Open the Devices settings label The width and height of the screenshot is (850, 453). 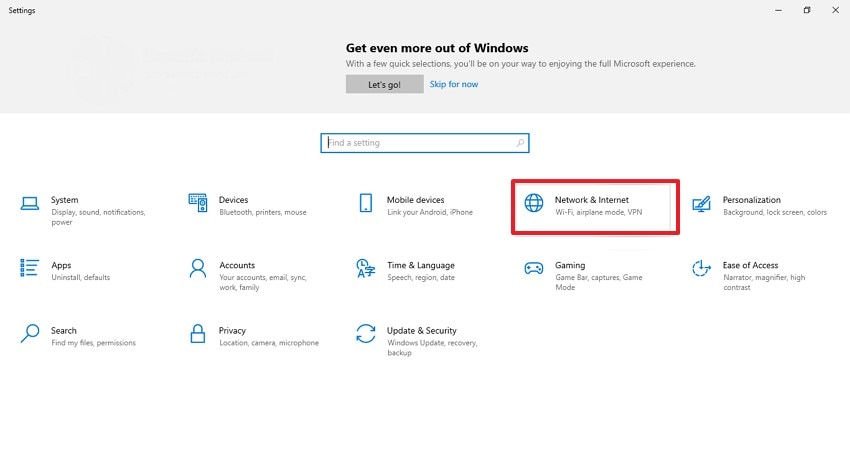(x=234, y=200)
